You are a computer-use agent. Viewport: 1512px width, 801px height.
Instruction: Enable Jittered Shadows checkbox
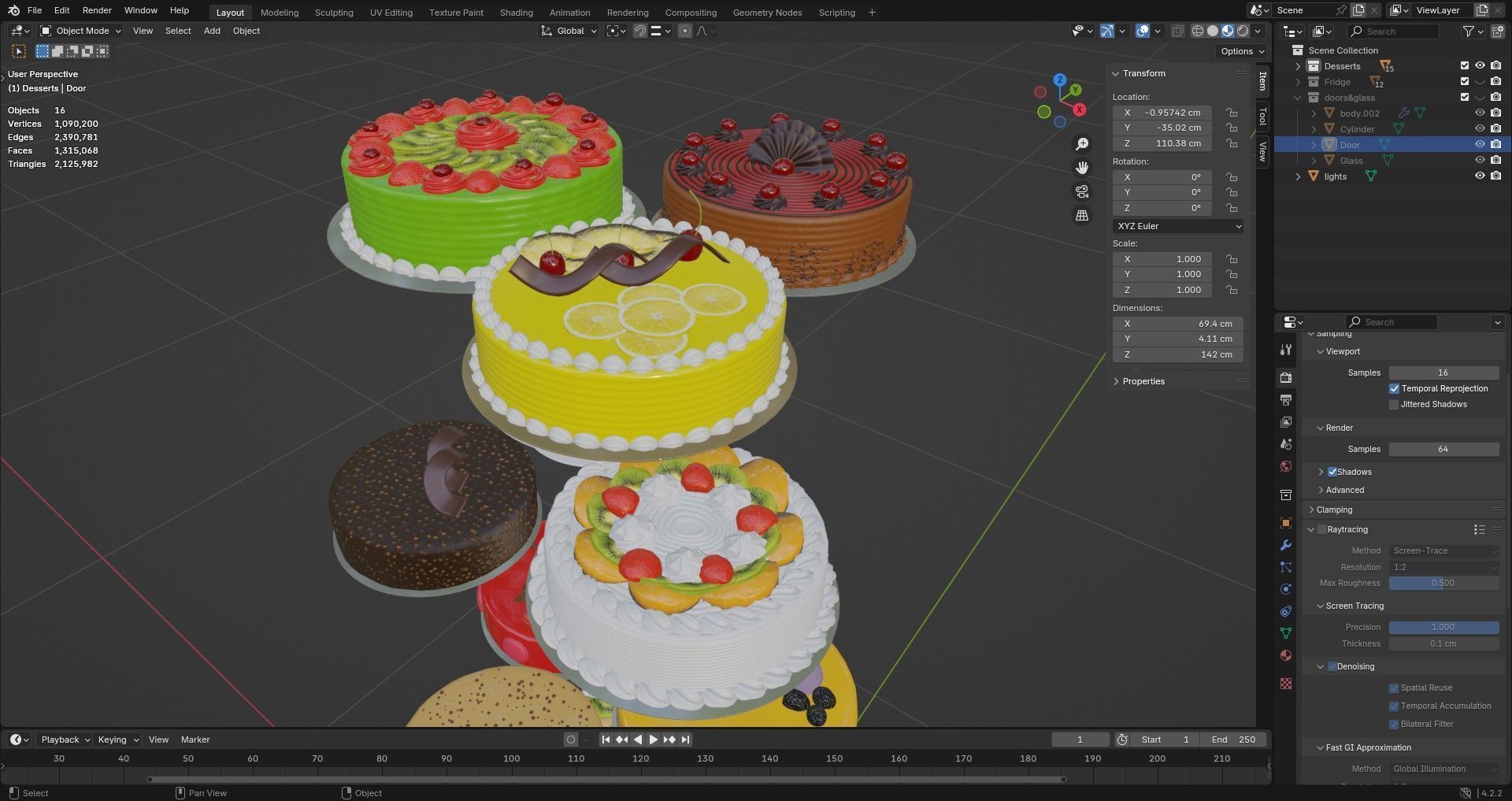point(1394,404)
